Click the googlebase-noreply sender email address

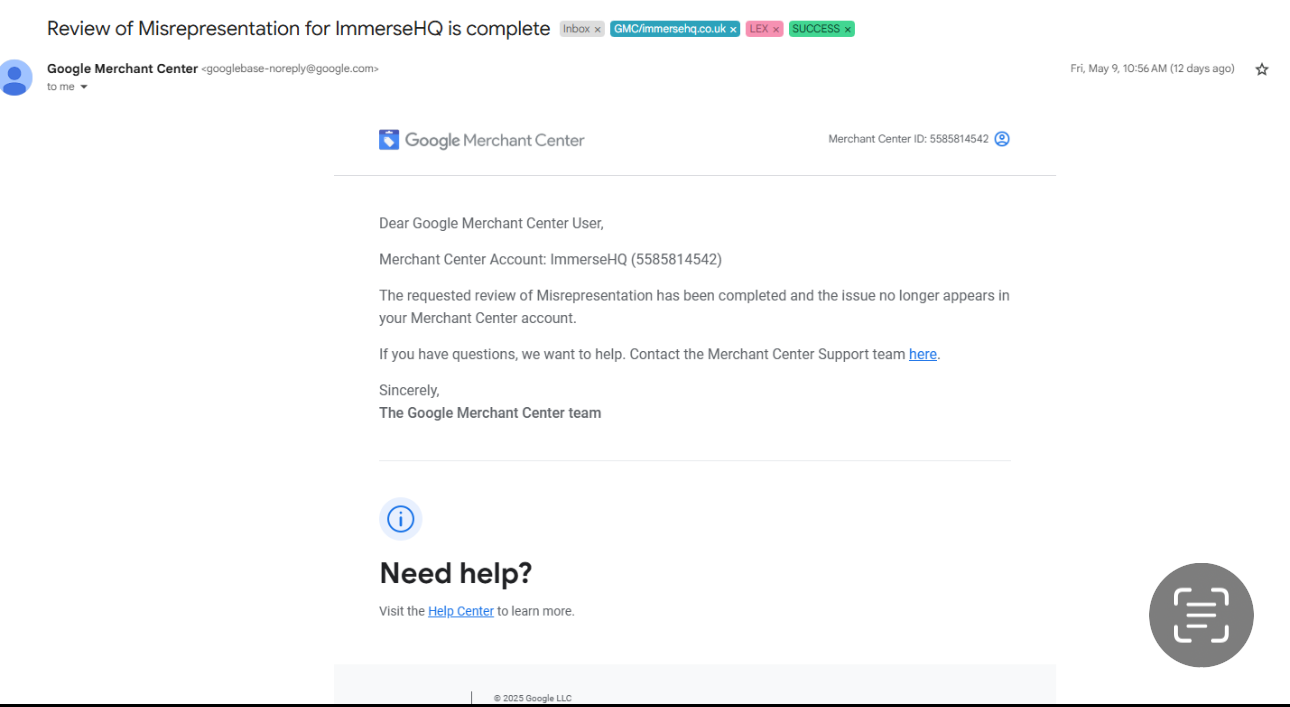coord(290,69)
